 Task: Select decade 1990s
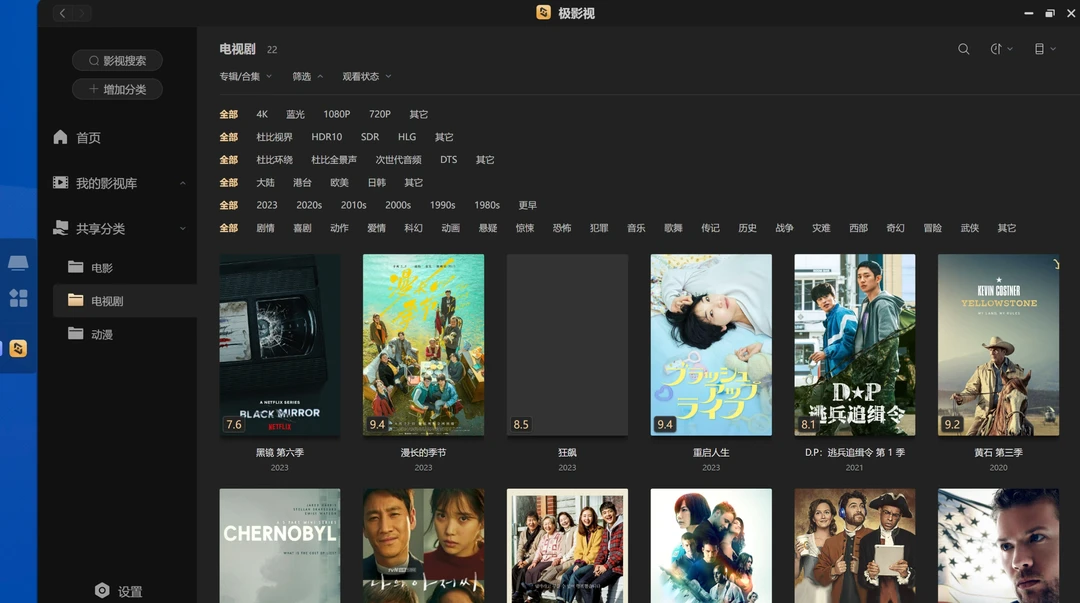[x=442, y=205]
